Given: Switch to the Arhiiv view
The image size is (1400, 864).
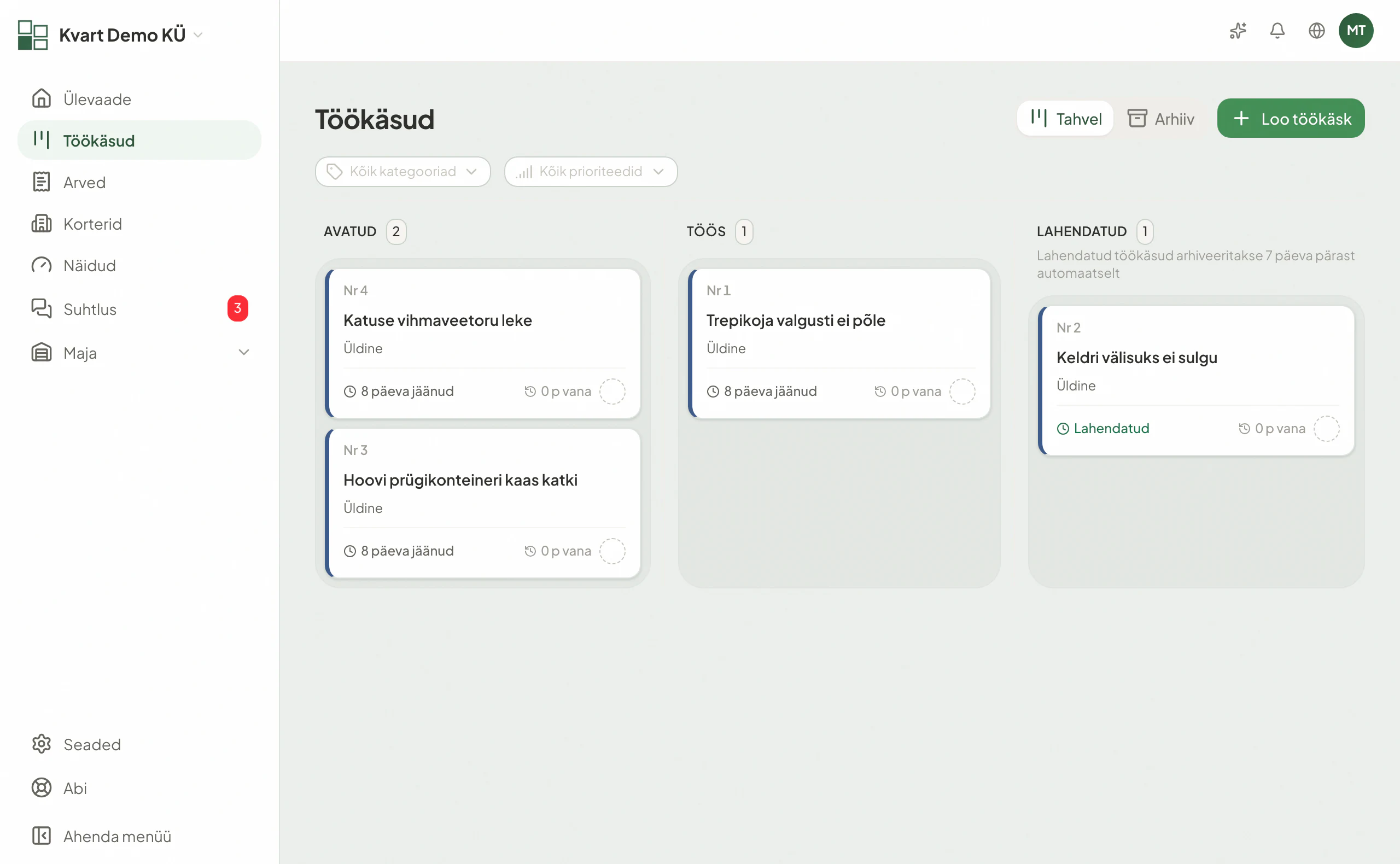Looking at the screenshot, I should [1160, 119].
